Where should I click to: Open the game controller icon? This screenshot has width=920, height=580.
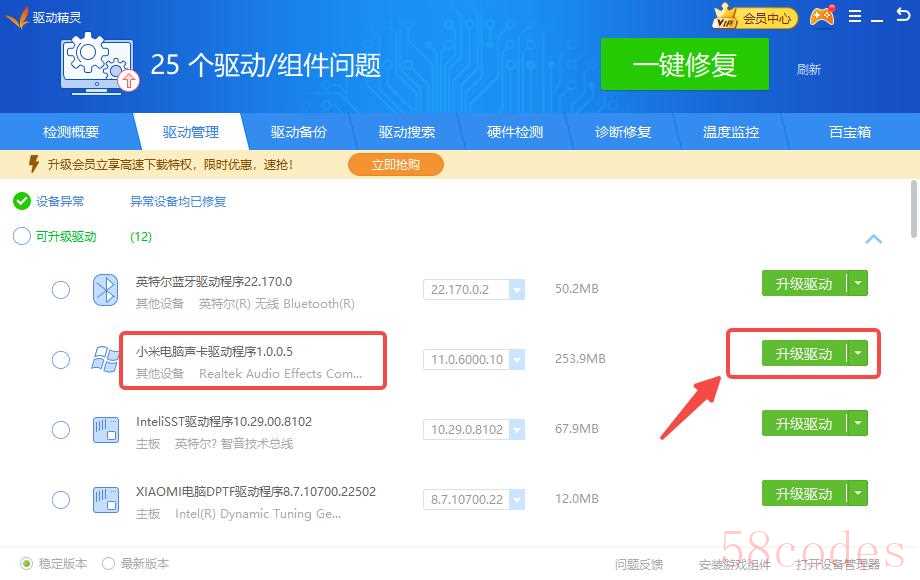point(823,16)
